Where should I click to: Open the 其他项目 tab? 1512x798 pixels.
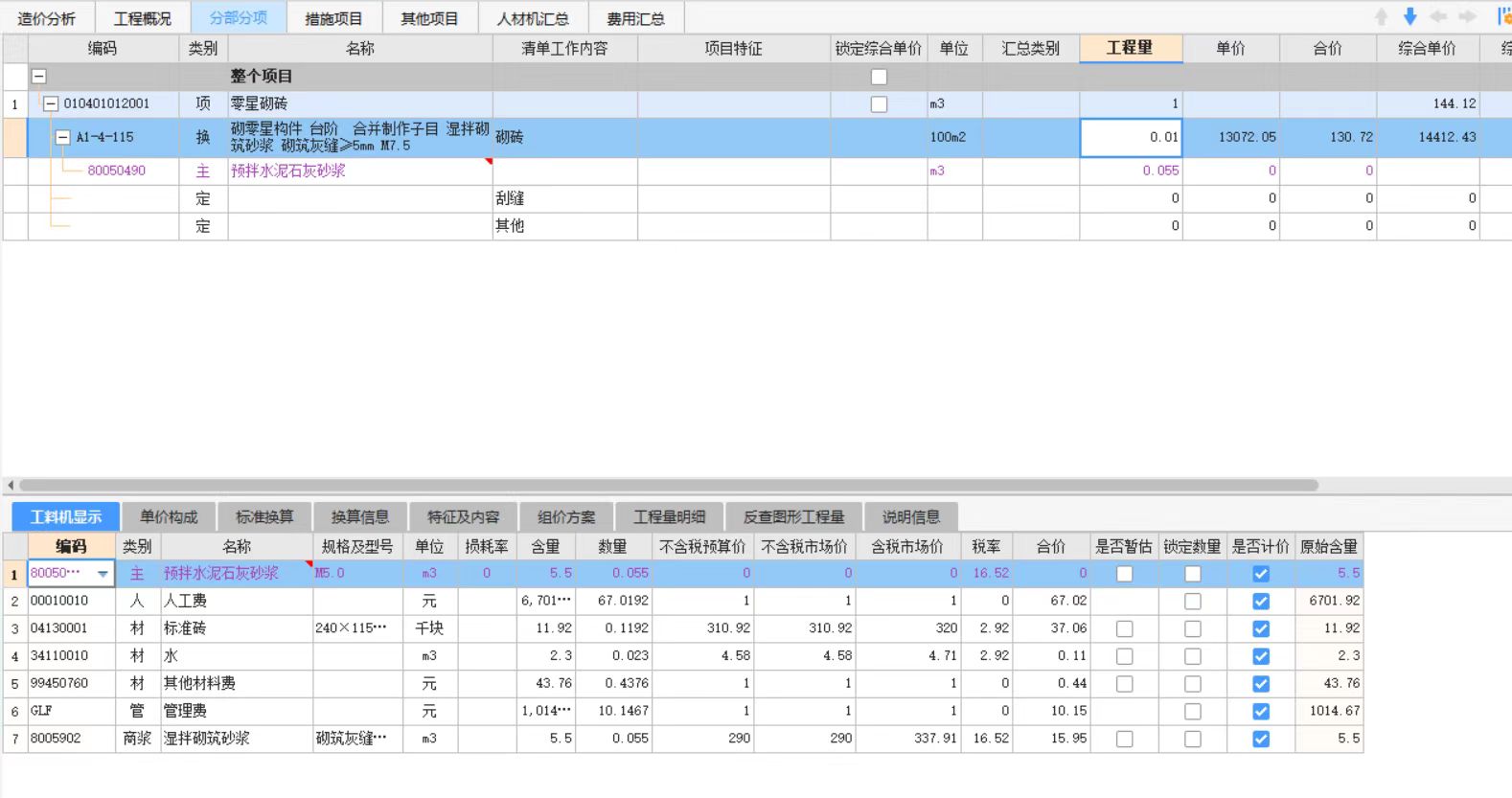(x=429, y=18)
